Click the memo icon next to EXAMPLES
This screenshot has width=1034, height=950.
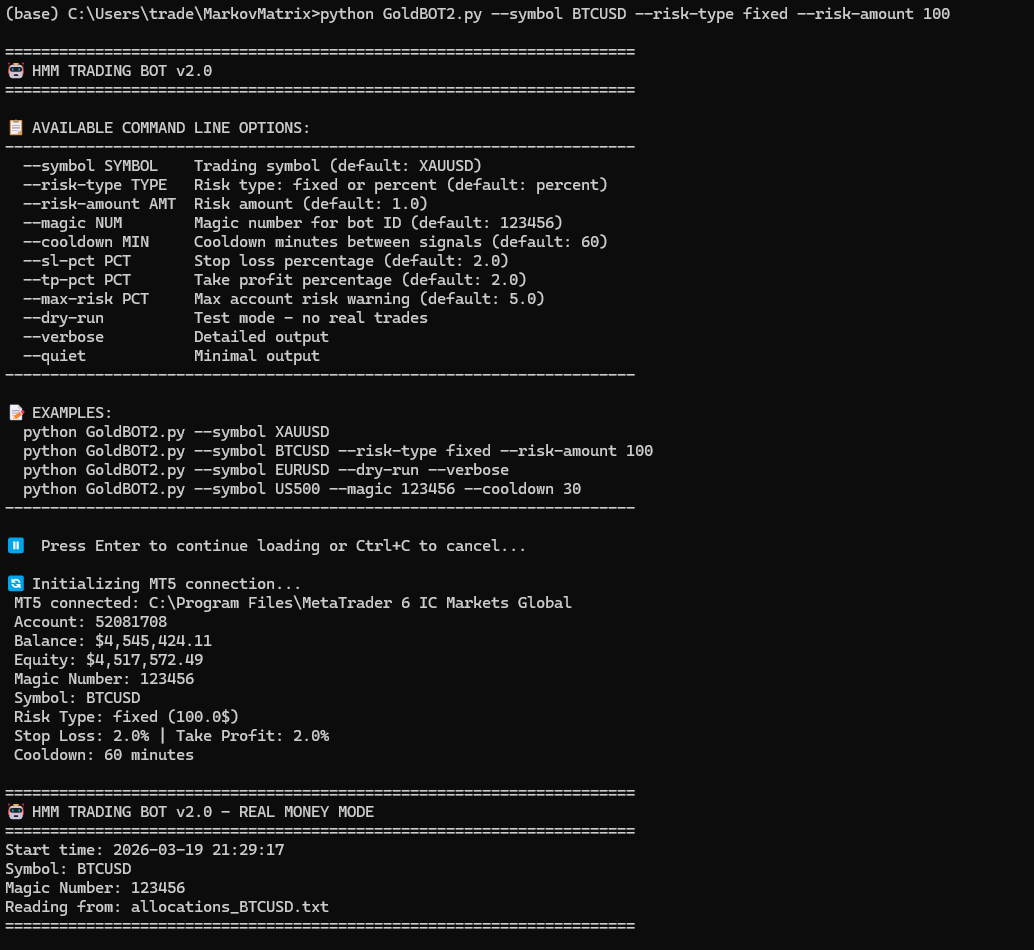point(15,413)
